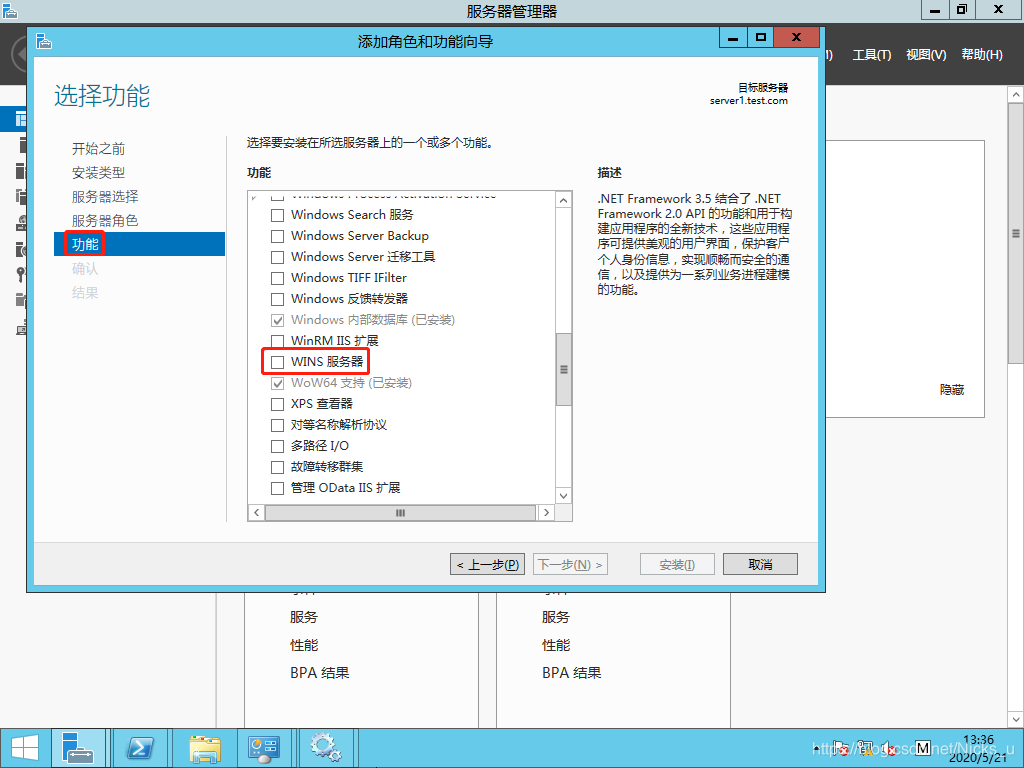Image resolution: width=1024 pixels, height=768 pixels.
Task: Go to the 服务器角色 wizard step
Action: 105,221
